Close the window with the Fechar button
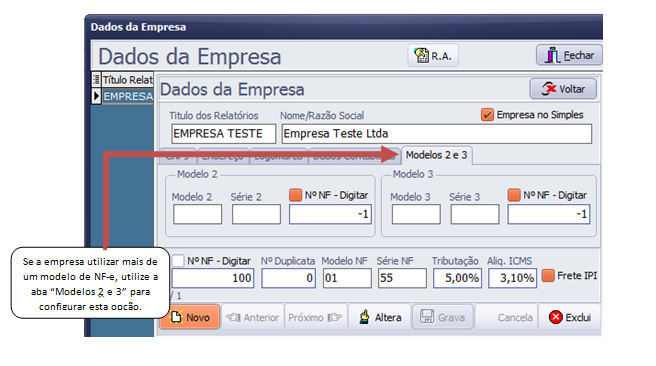Image resolution: width=656 pixels, height=366 pixels. coord(569,55)
